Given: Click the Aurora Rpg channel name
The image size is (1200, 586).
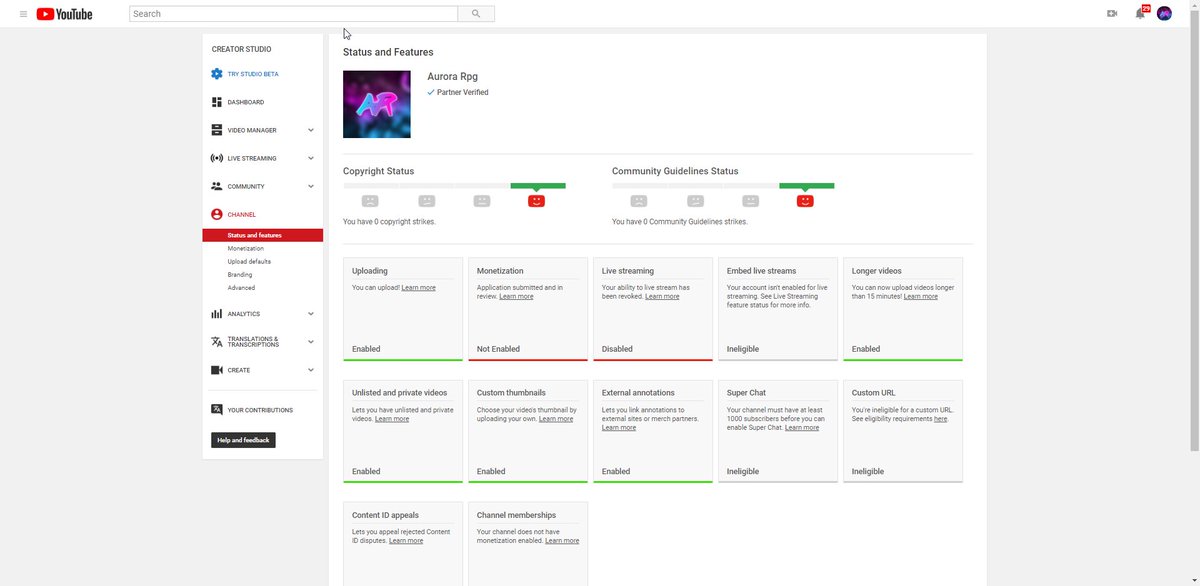Looking at the screenshot, I should [x=453, y=77].
